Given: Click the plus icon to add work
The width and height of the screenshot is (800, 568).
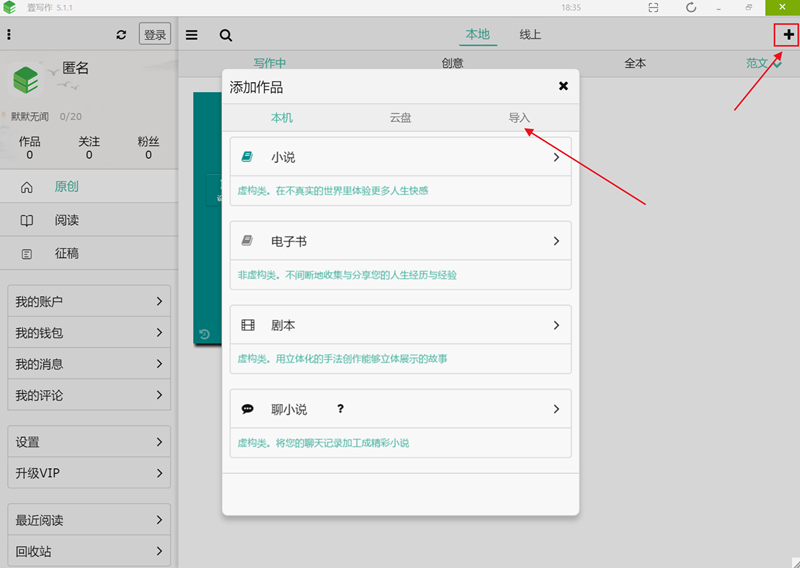Looking at the screenshot, I should [788, 35].
